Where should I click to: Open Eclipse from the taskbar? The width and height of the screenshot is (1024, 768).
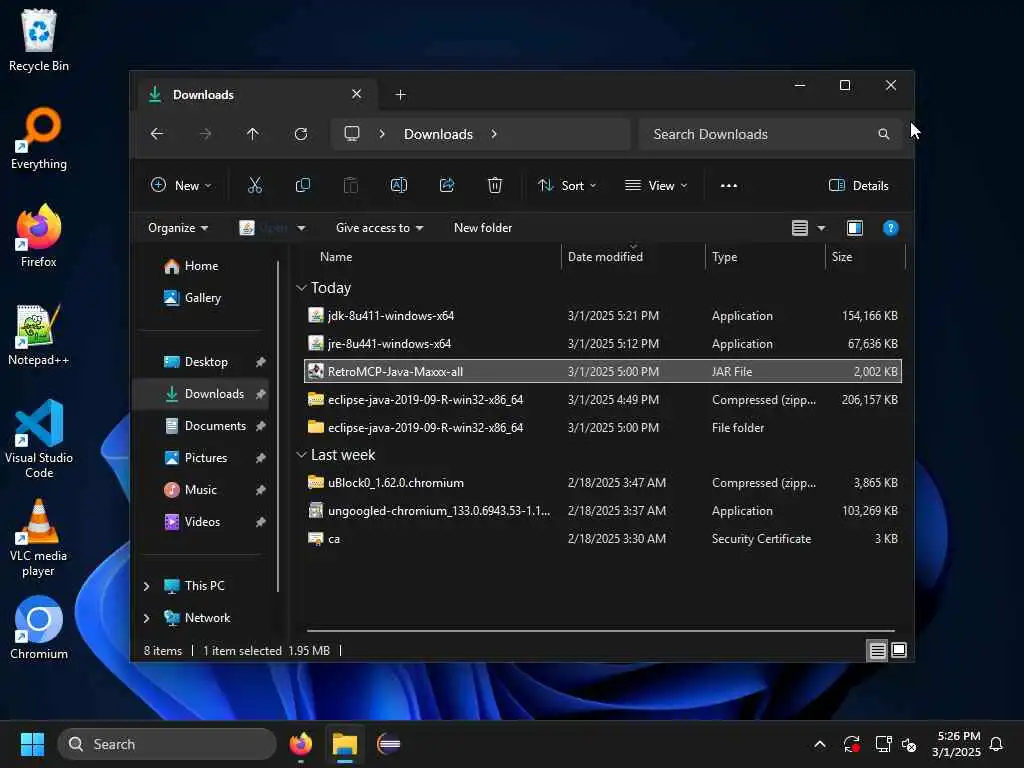389,744
